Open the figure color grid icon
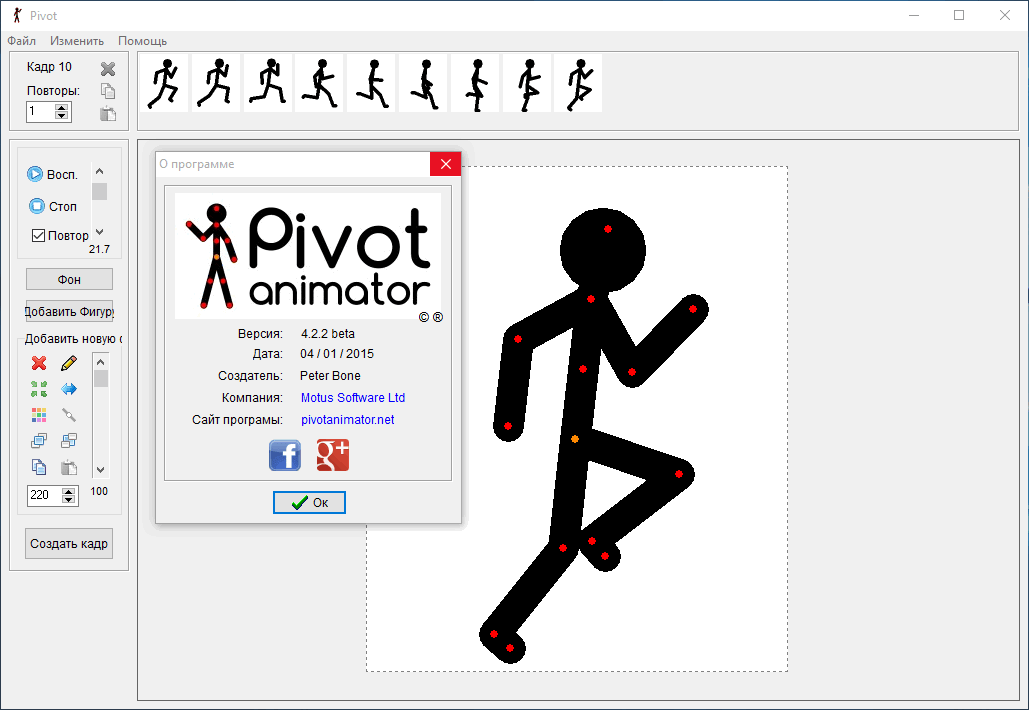This screenshot has height=710, width=1029. pyautogui.click(x=39, y=415)
